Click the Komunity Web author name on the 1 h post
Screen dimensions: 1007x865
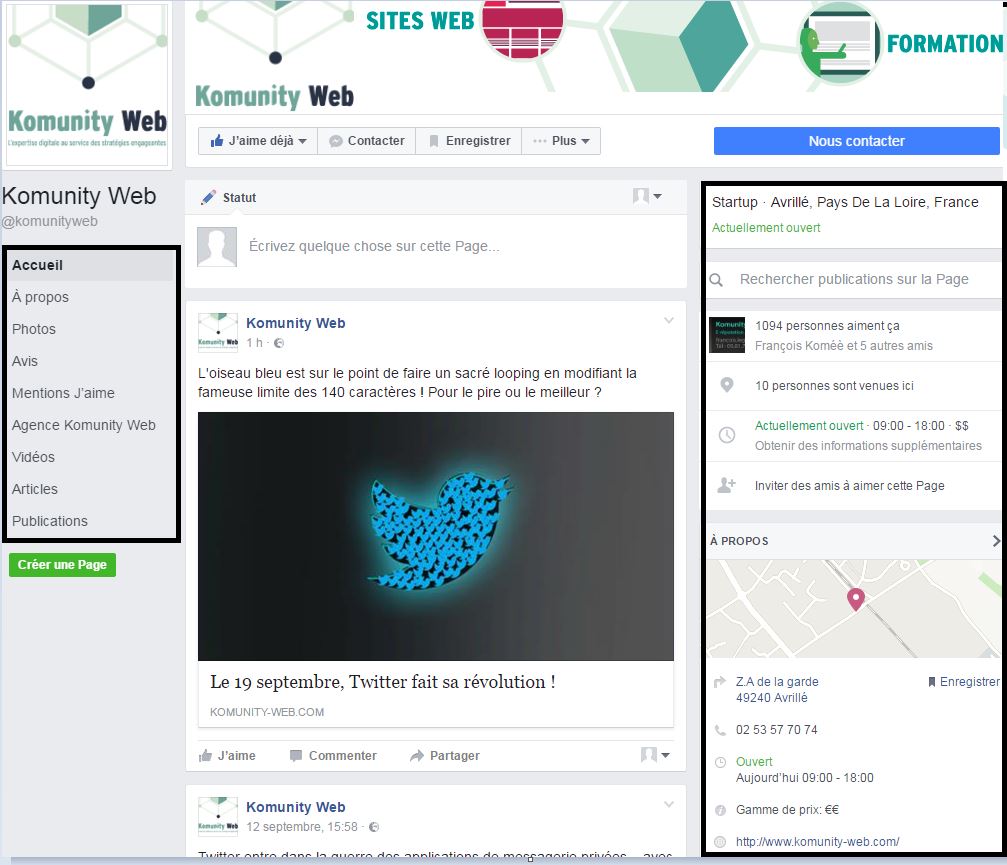(x=295, y=323)
